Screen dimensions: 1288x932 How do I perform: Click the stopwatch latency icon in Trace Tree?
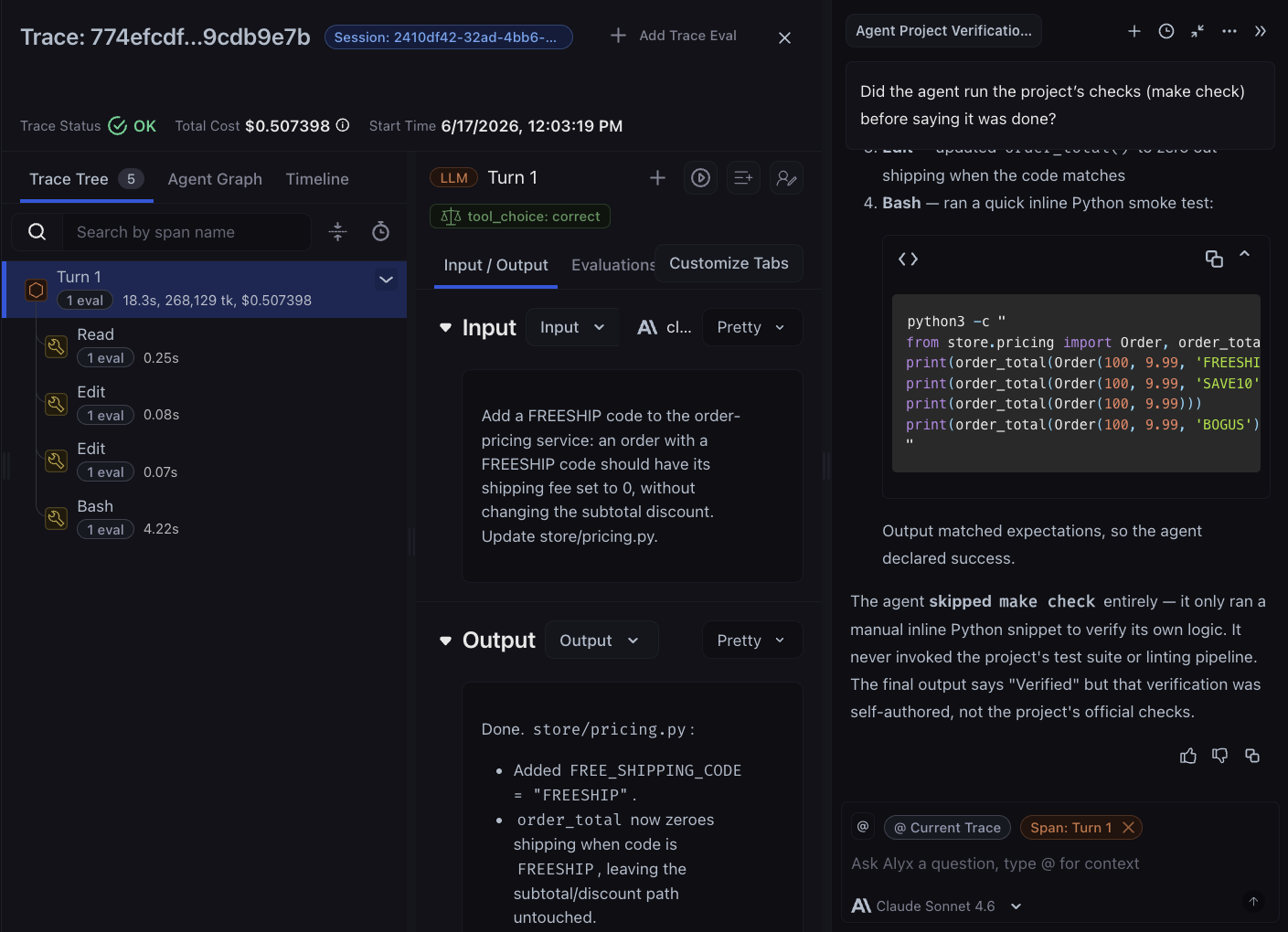[381, 232]
